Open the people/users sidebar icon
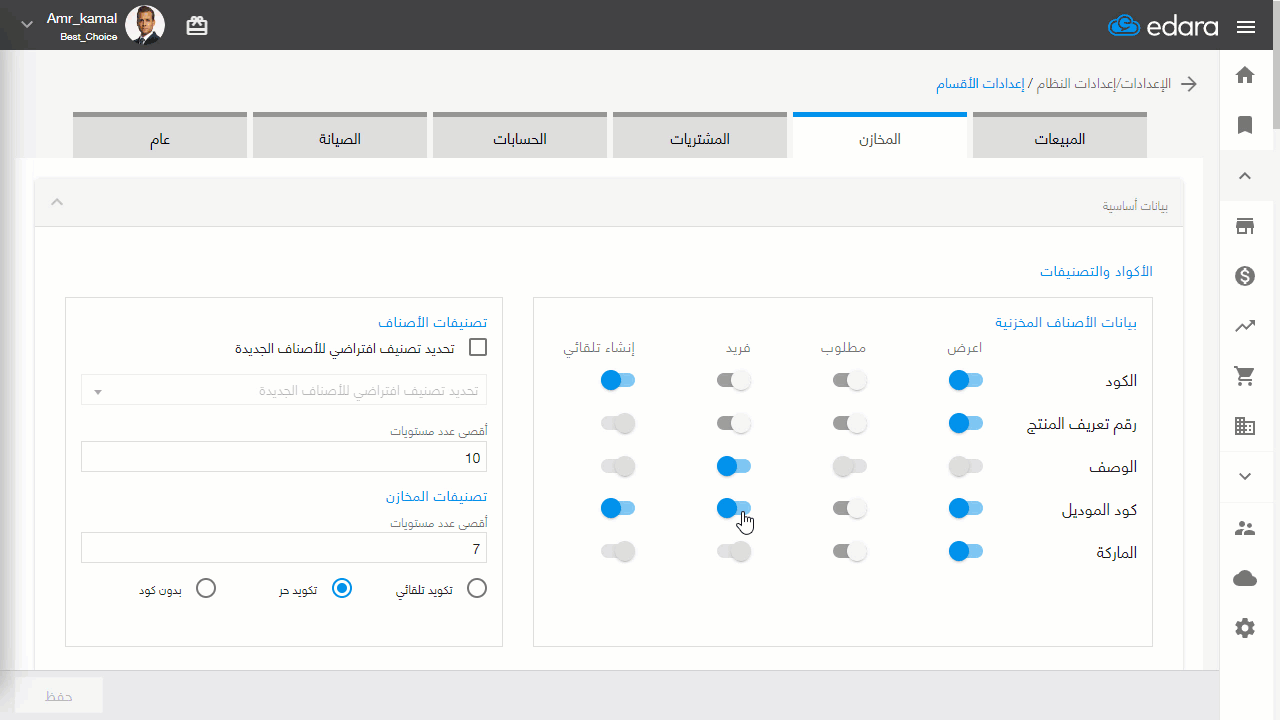The height and width of the screenshot is (720, 1280). point(1245,528)
